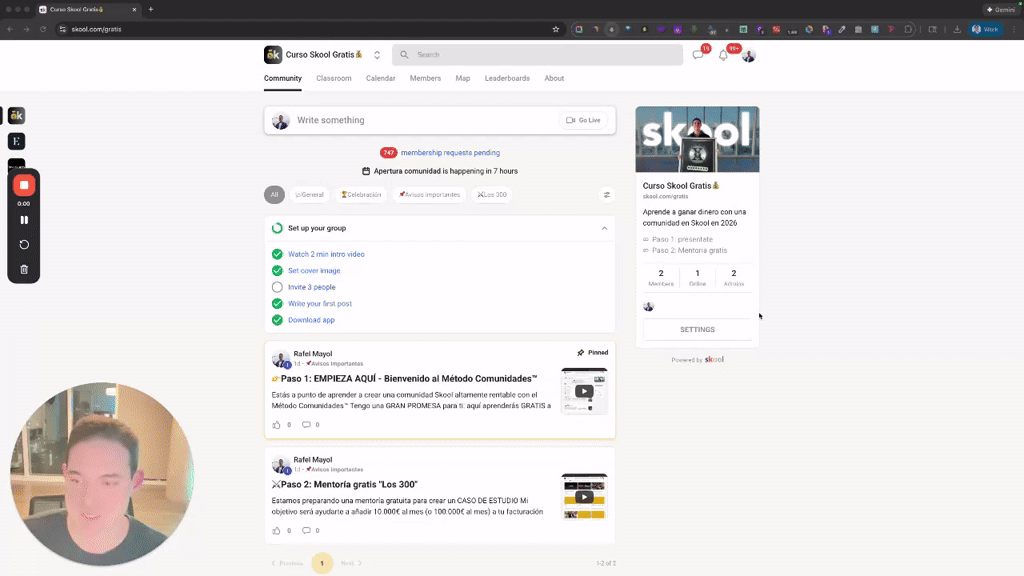Switch to the Calendar tab
Viewport: 1024px width, 576px height.
click(x=381, y=78)
